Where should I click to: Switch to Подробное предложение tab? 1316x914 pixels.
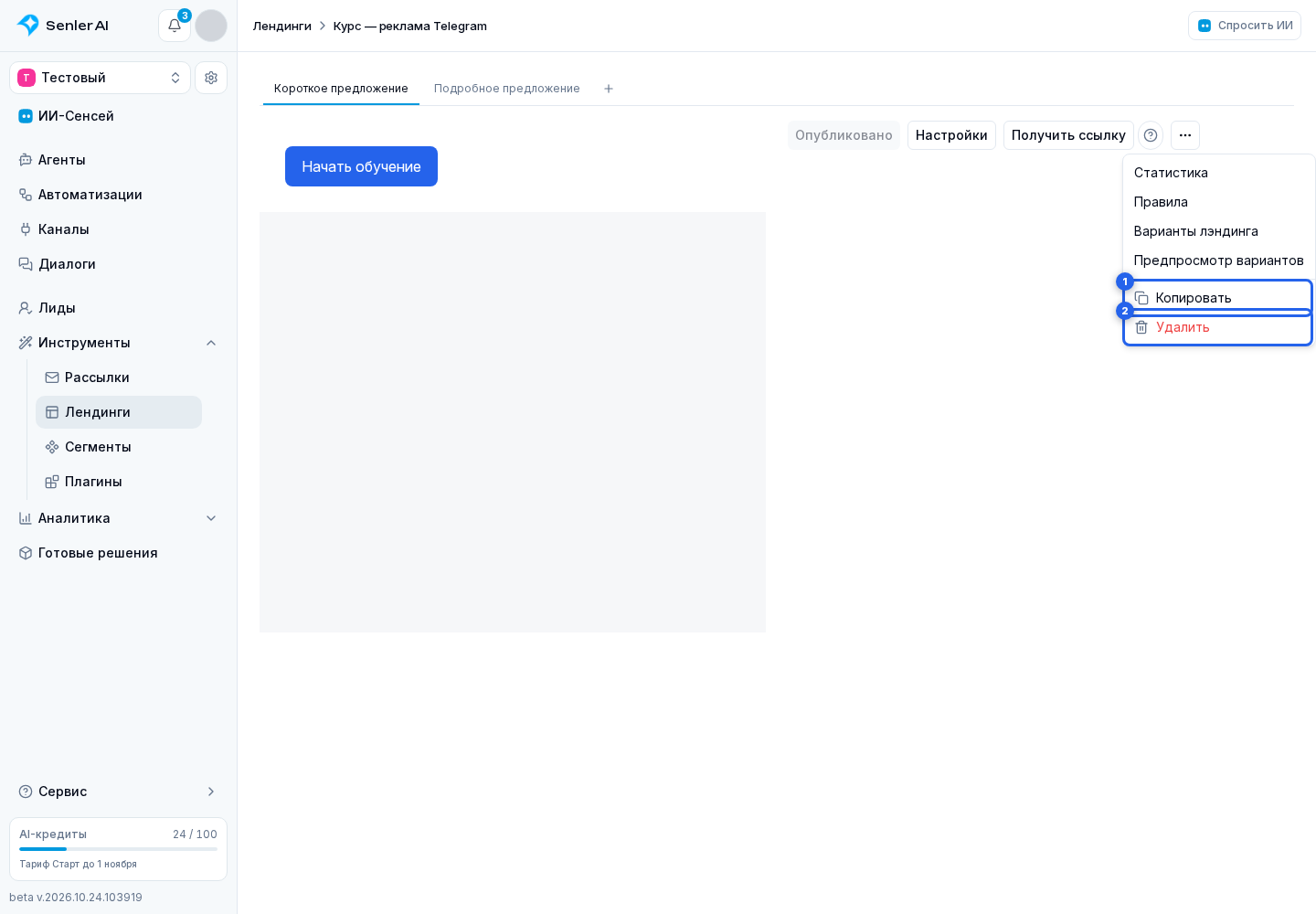[x=507, y=89]
